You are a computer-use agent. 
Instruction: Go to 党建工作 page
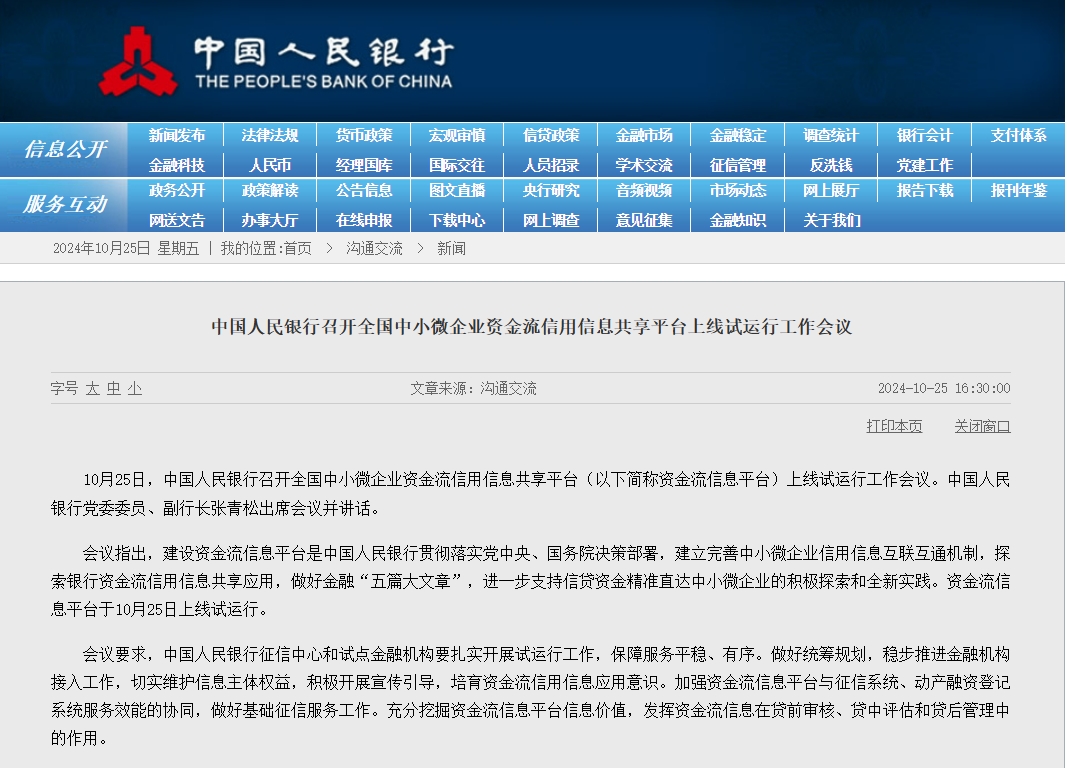[x=924, y=165]
